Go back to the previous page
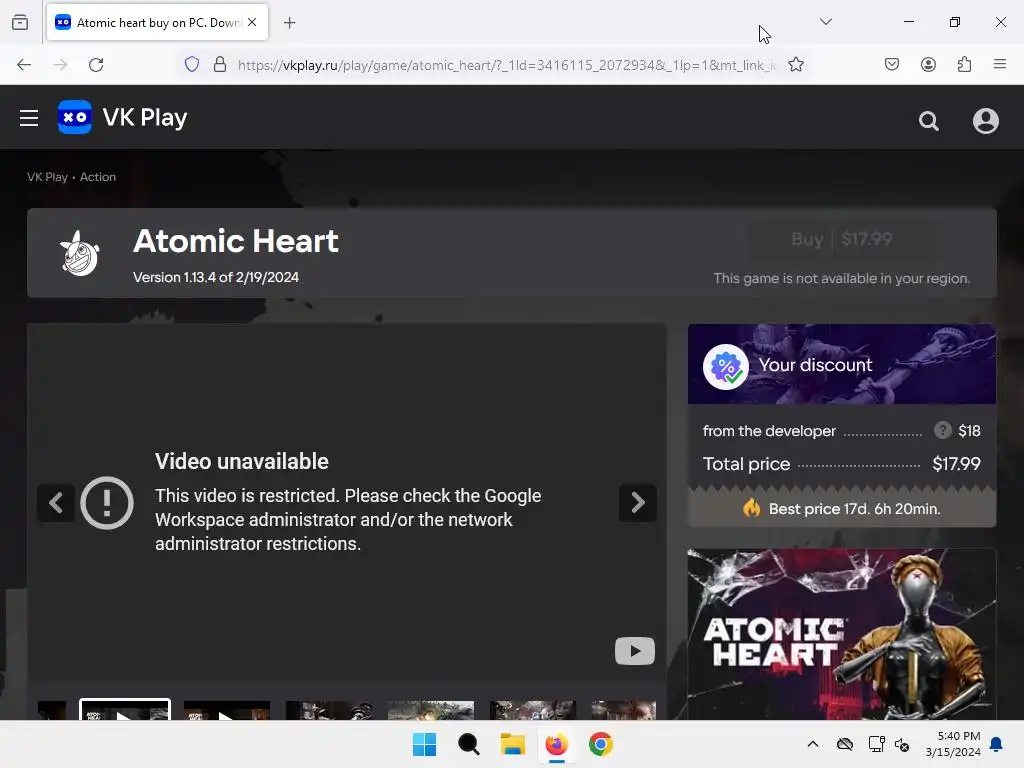1024x768 pixels. 24,65
